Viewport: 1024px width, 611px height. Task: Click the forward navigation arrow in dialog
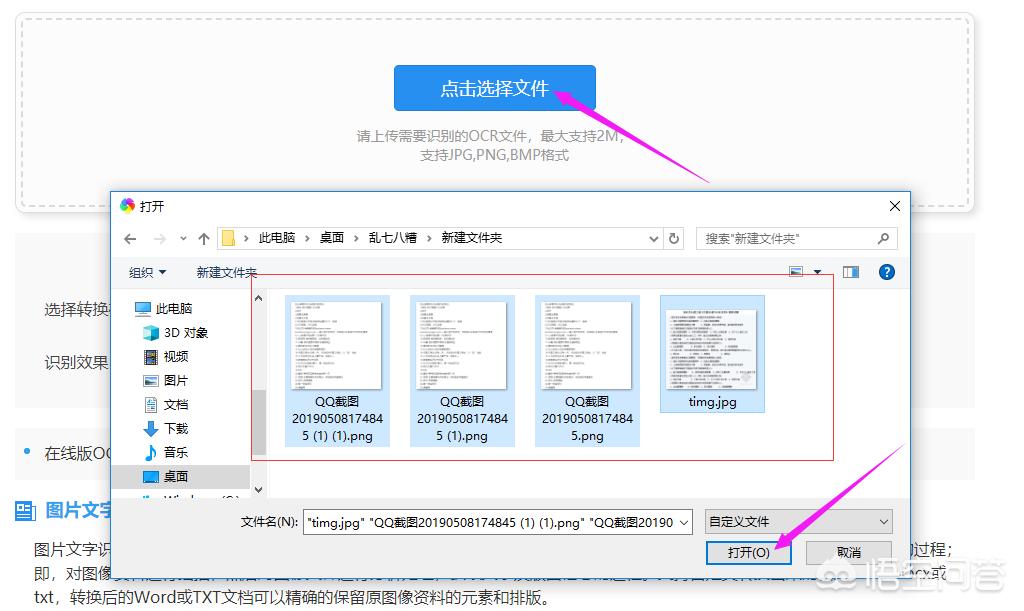coord(159,239)
